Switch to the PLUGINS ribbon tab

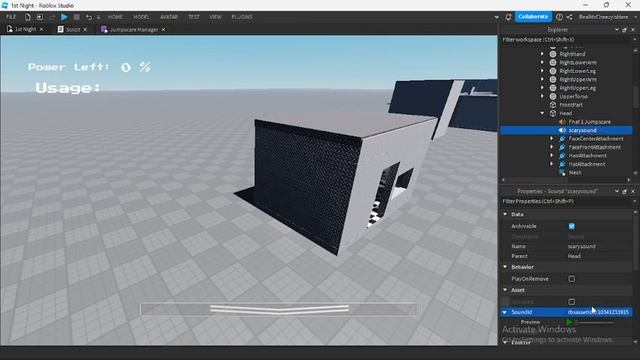[242, 17]
